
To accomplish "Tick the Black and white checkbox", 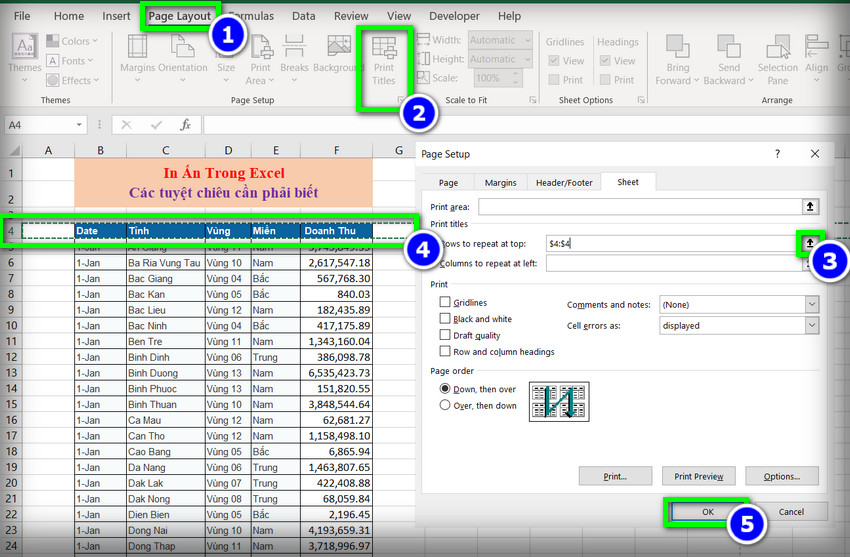I will [x=445, y=319].
